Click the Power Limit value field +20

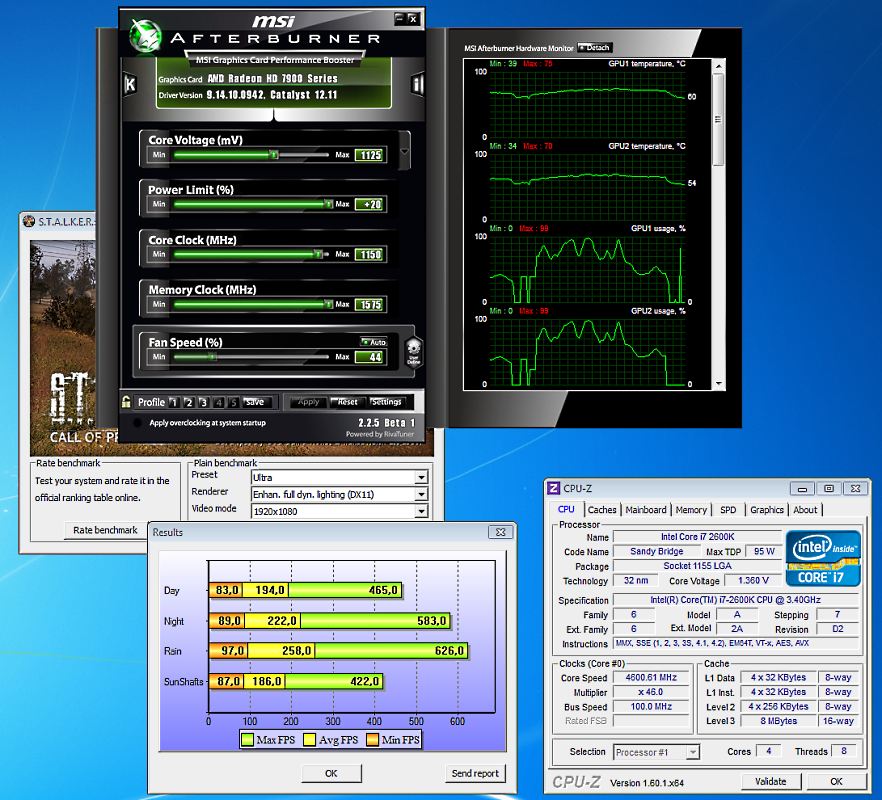(x=370, y=204)
